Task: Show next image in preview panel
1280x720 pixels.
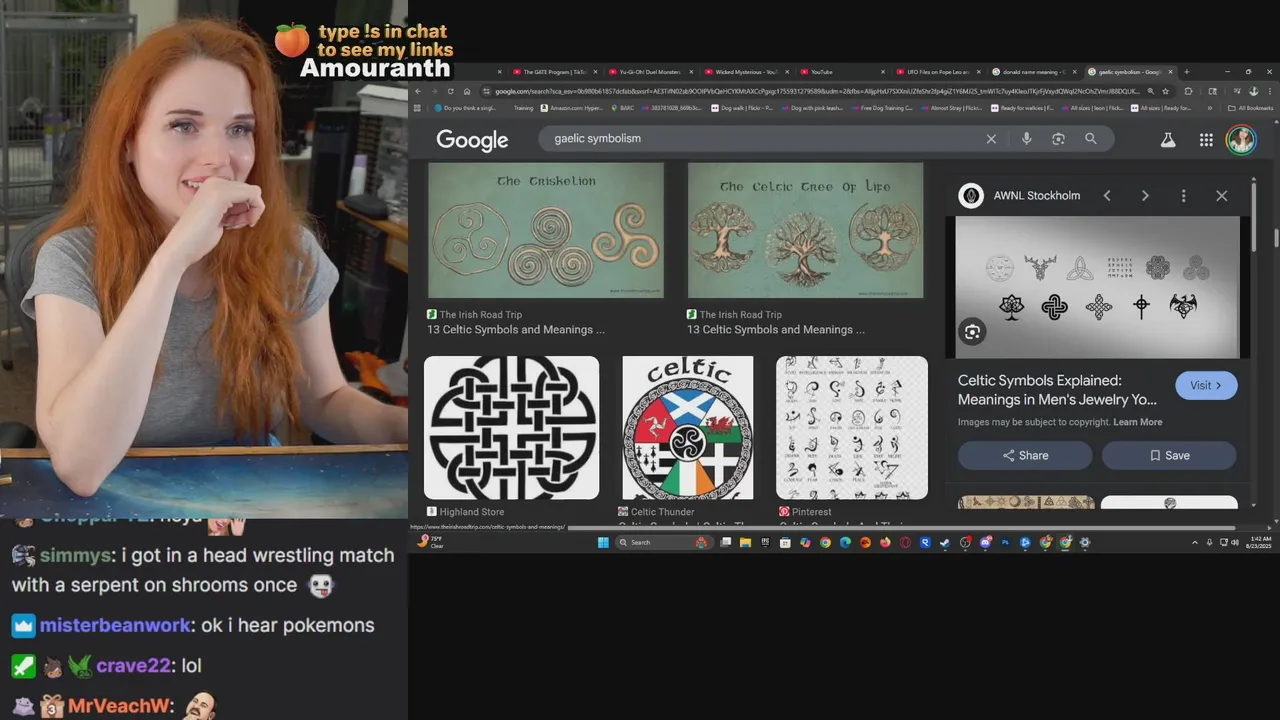Action: pos(1145,196)
